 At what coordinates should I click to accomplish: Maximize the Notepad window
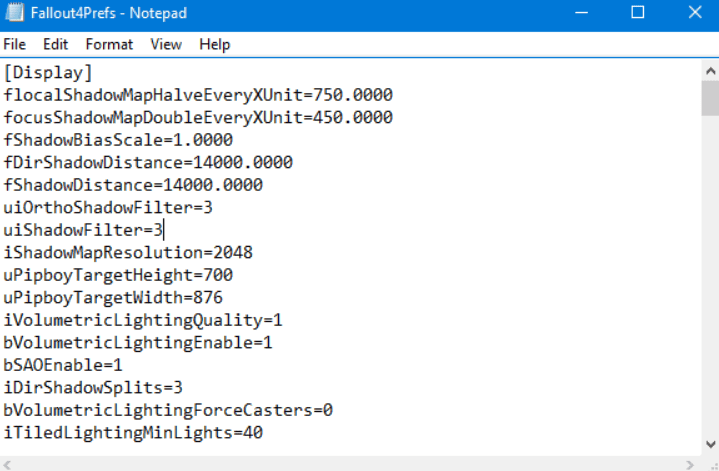tap(638, 12)
